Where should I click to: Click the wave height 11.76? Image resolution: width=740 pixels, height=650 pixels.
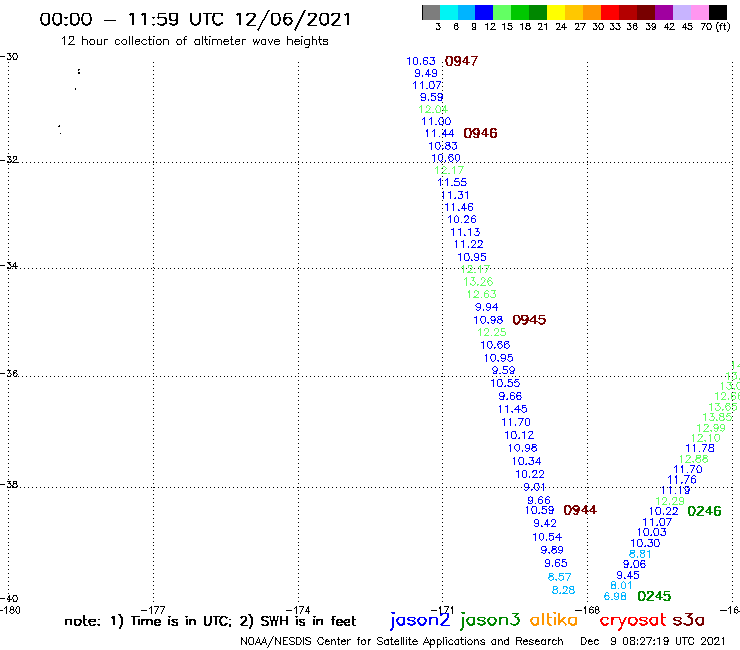681,480
